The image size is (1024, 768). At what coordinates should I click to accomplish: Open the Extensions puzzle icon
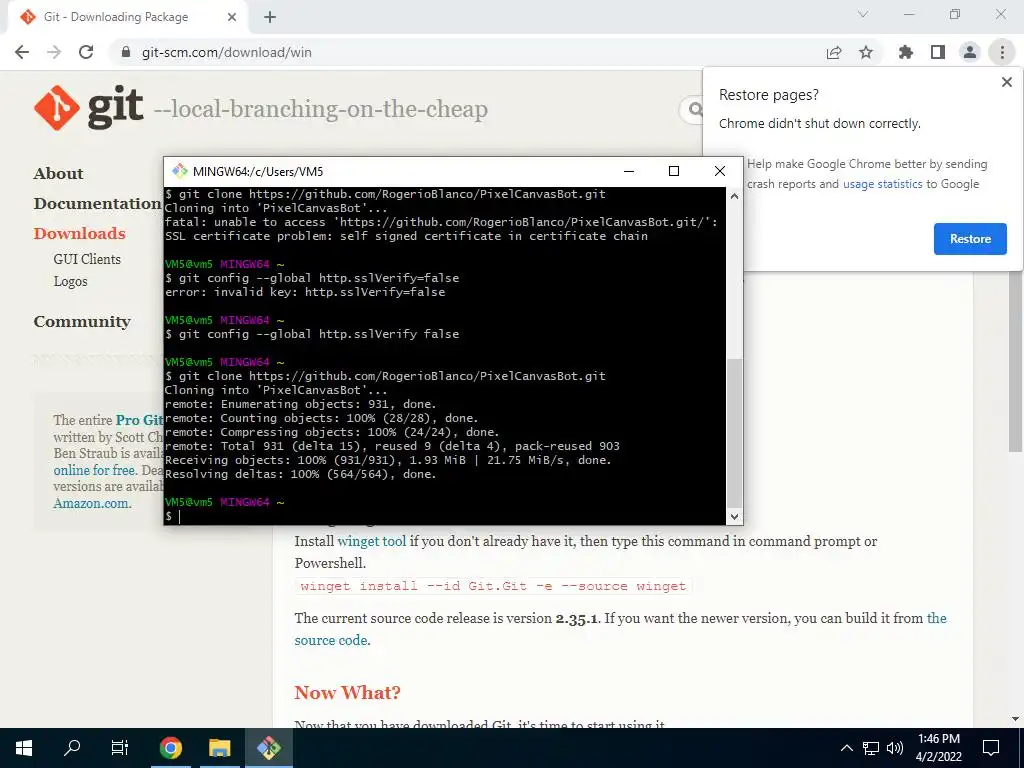tap(906, 52)
